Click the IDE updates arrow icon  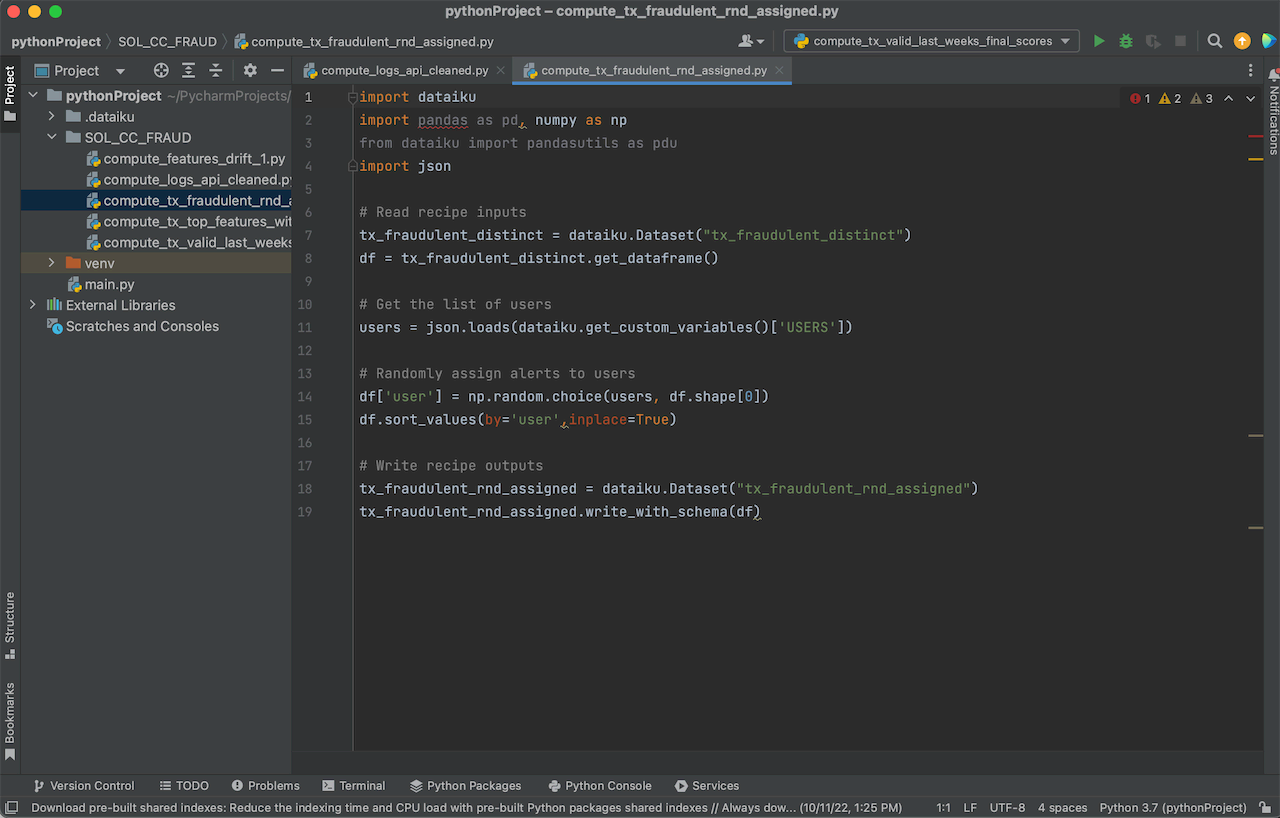(x=1242, y=41)
